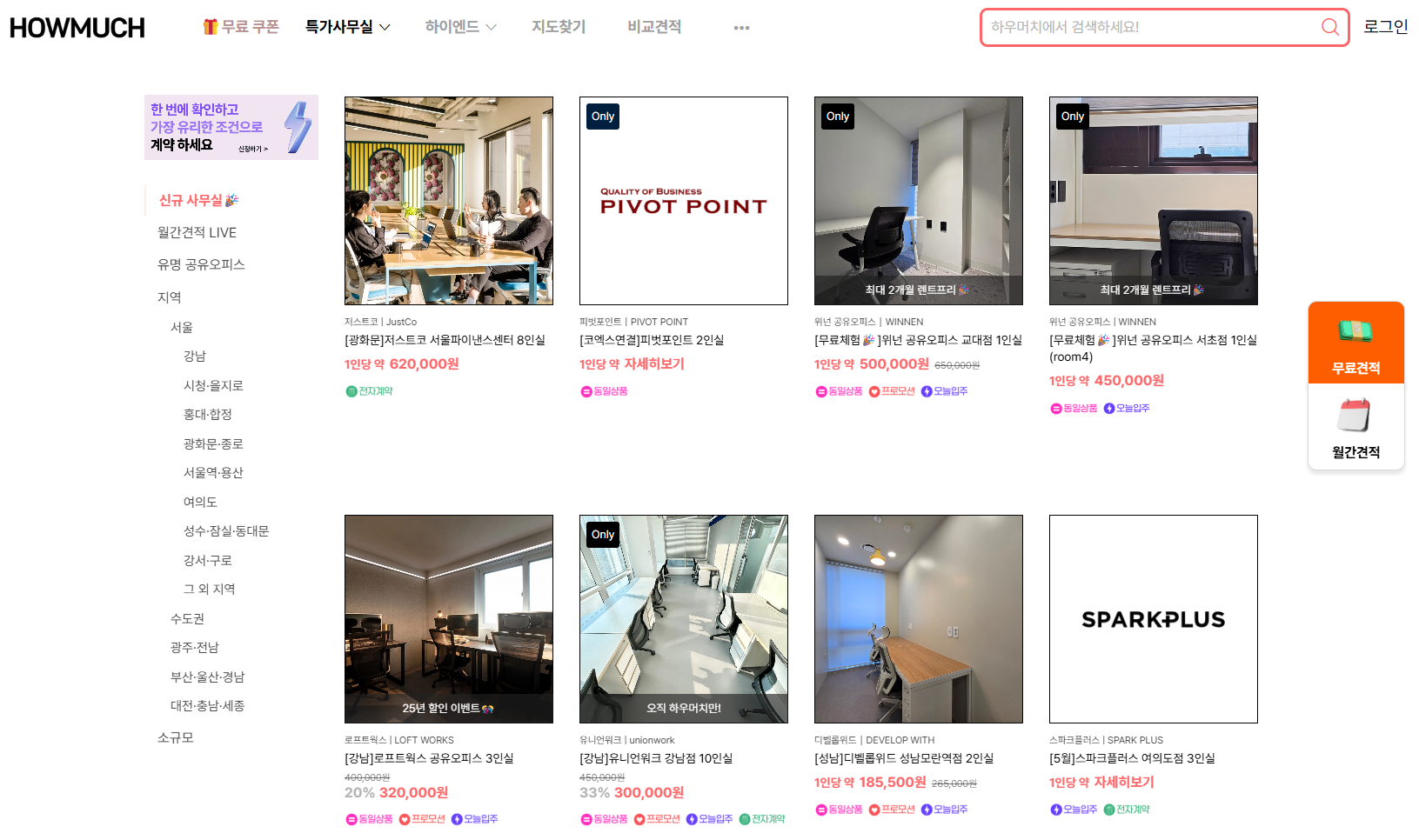1419x840 pixels.
Task: Open 로프트웍스 공유오피스 3인실 title
Action: point(429,758)
